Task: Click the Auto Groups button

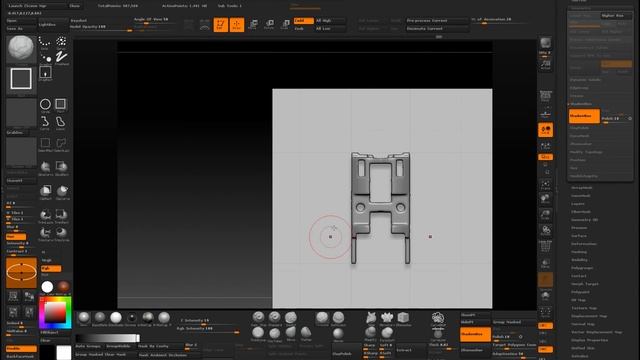Action: (x=89, y=346)
